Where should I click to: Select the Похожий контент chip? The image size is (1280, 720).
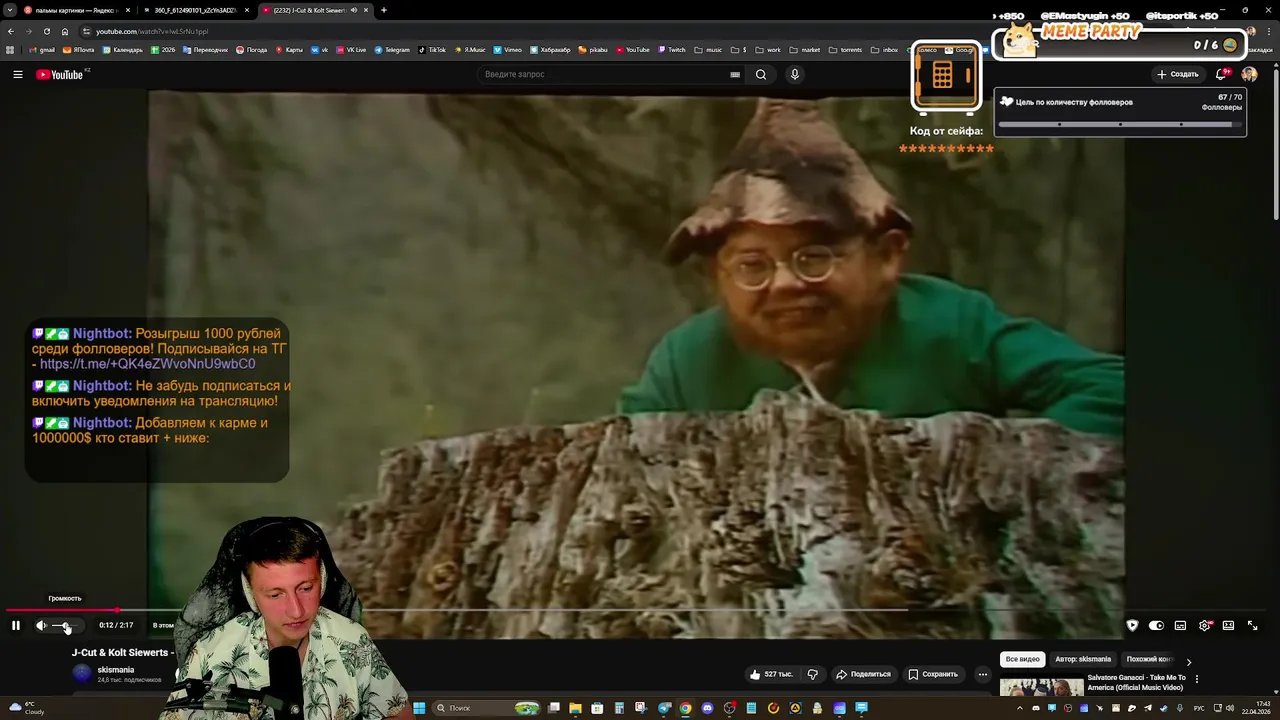point(1150,659)
